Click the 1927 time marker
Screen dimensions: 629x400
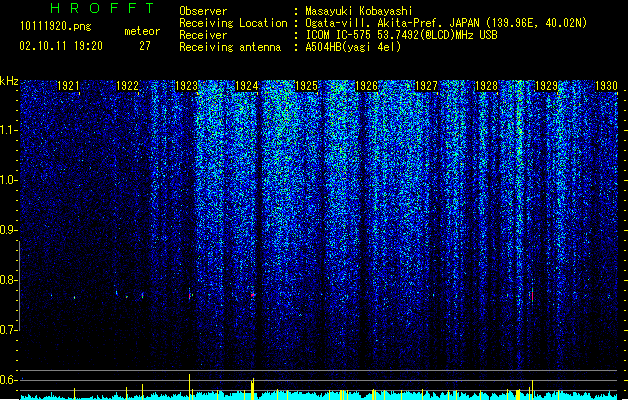pos(426,86)
